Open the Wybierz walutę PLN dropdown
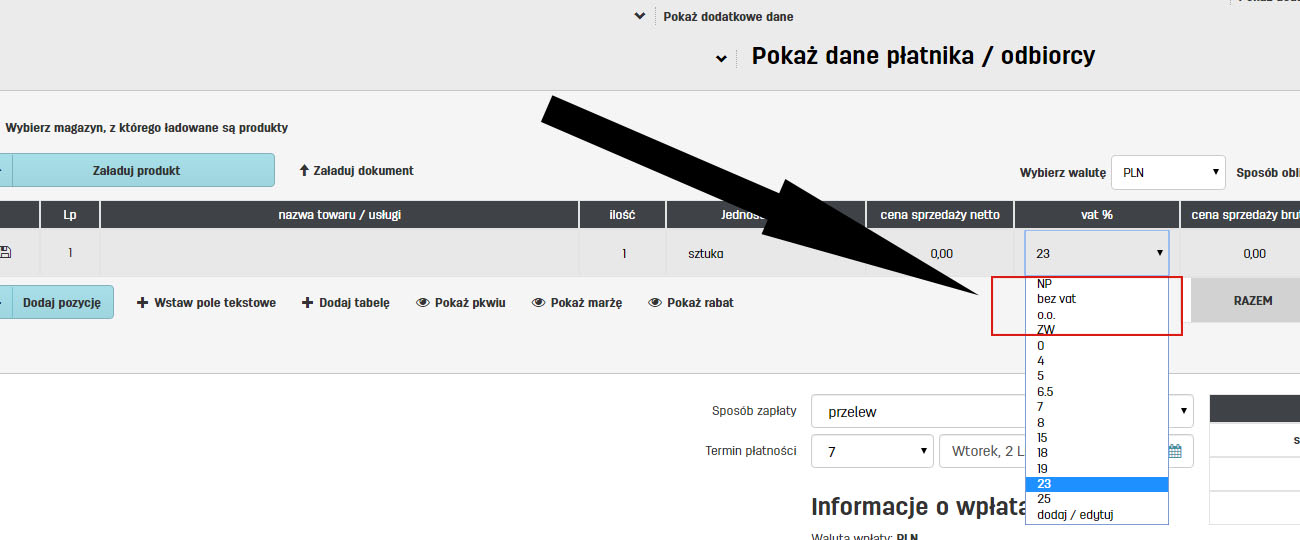The image size is (1300, 540). pyautogui.click(x=1168, y=172)
